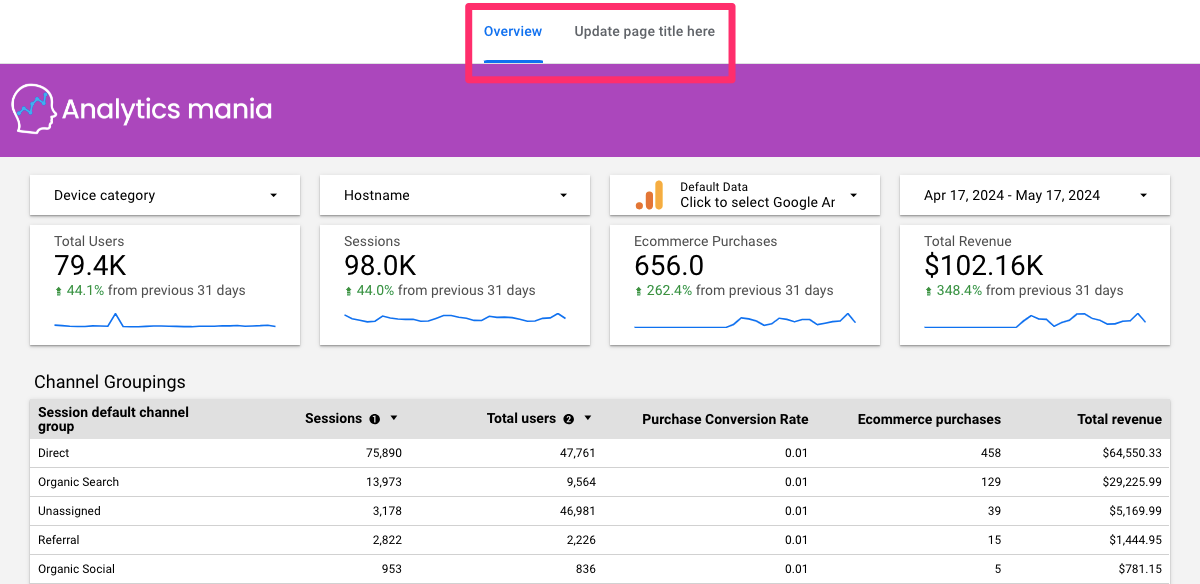The width and height of the screenshot is (1200, 584).
Task: Click the Google Analytics bar chart icon
Action: pos(650,196)
